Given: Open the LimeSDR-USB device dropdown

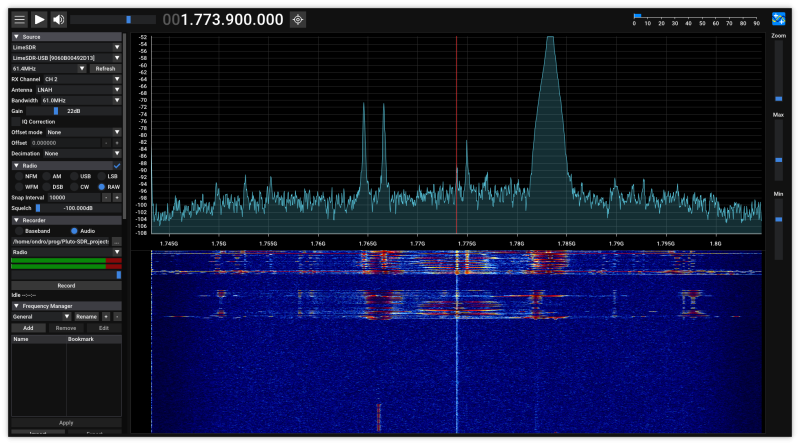Looking at the screenshot, I should pos(66,58).
